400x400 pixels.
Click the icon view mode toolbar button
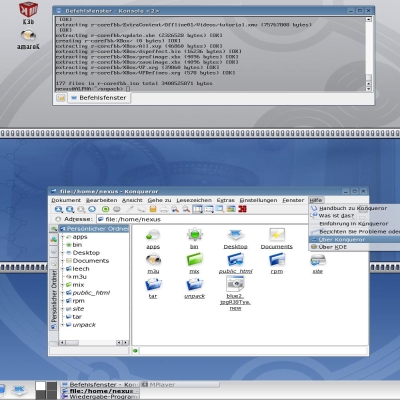point(197,209)
